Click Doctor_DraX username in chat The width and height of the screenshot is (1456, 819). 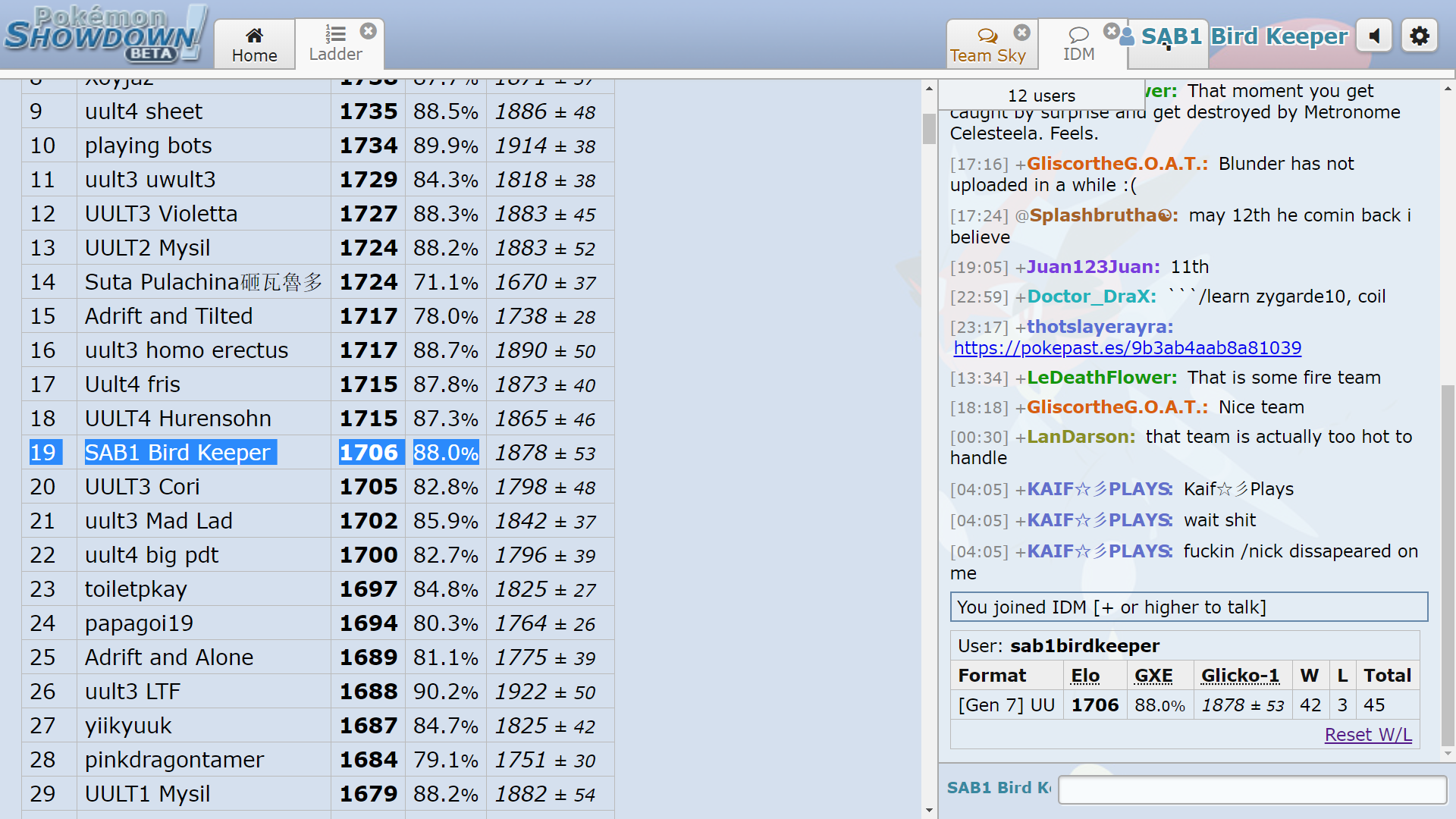coord(1091,297)
